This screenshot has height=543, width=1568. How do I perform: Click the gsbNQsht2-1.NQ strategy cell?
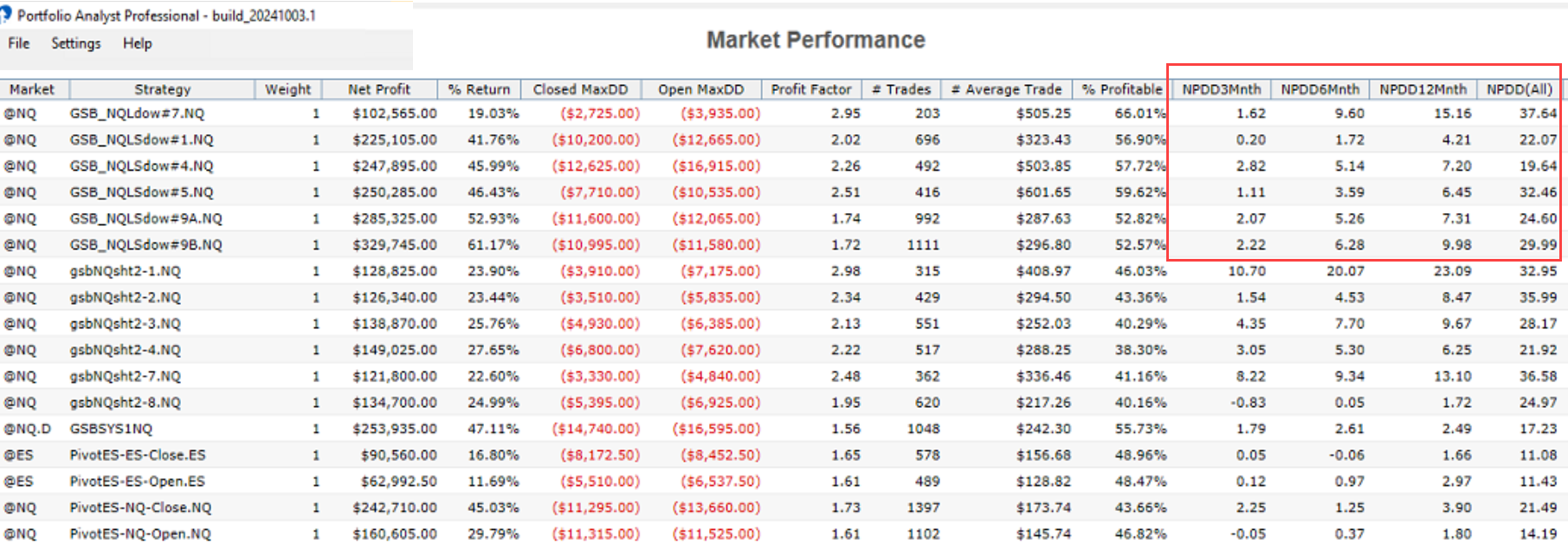(x=126, y=271)
